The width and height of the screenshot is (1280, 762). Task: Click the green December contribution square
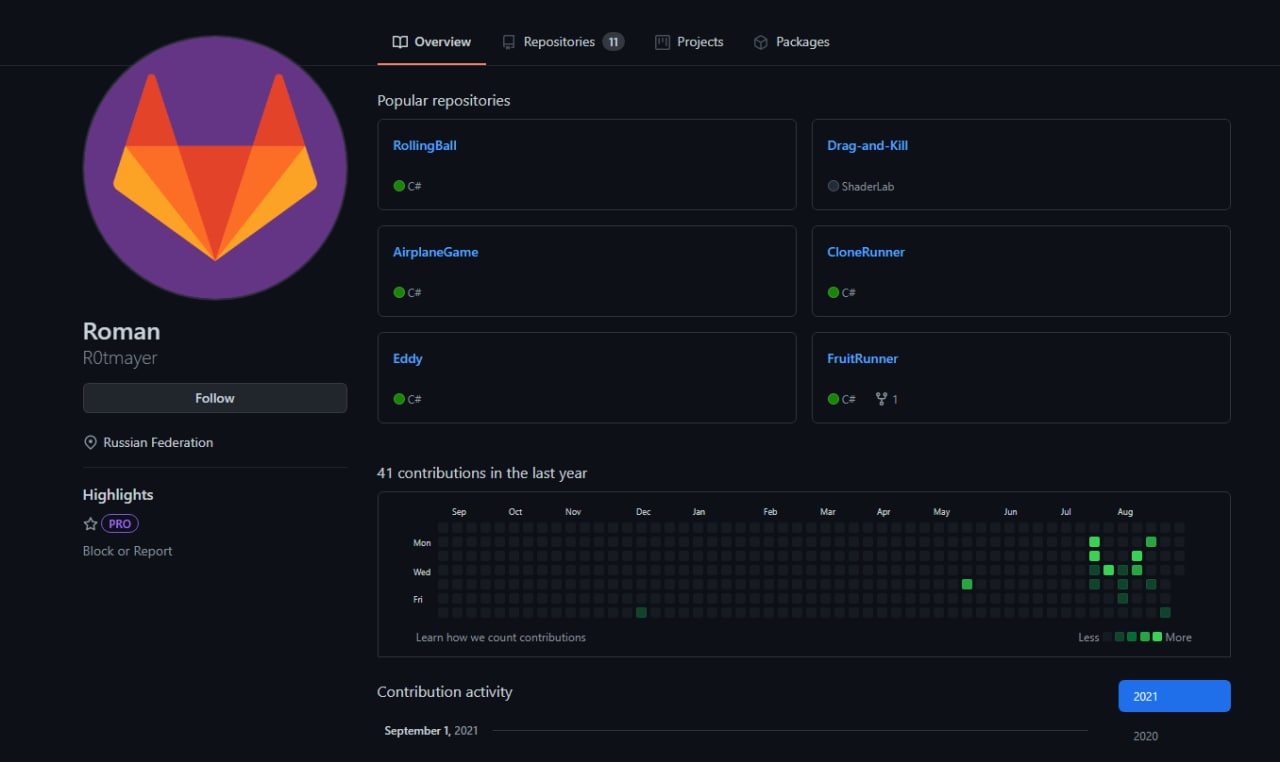tap(641, 612)
